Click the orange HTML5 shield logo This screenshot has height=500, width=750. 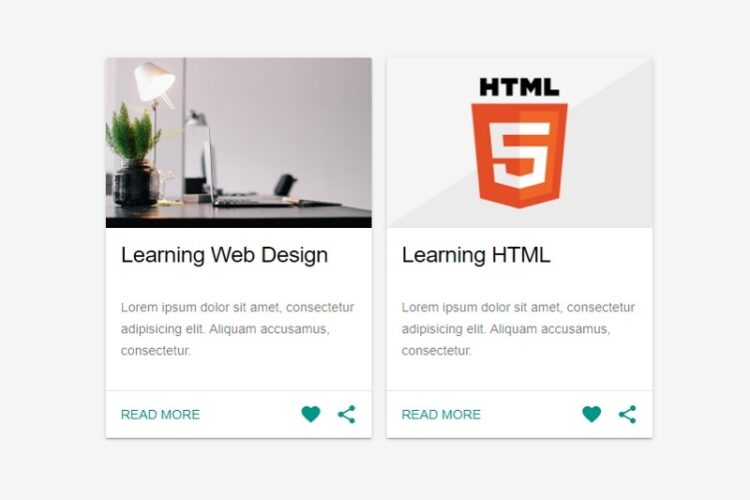pos(519,156)
